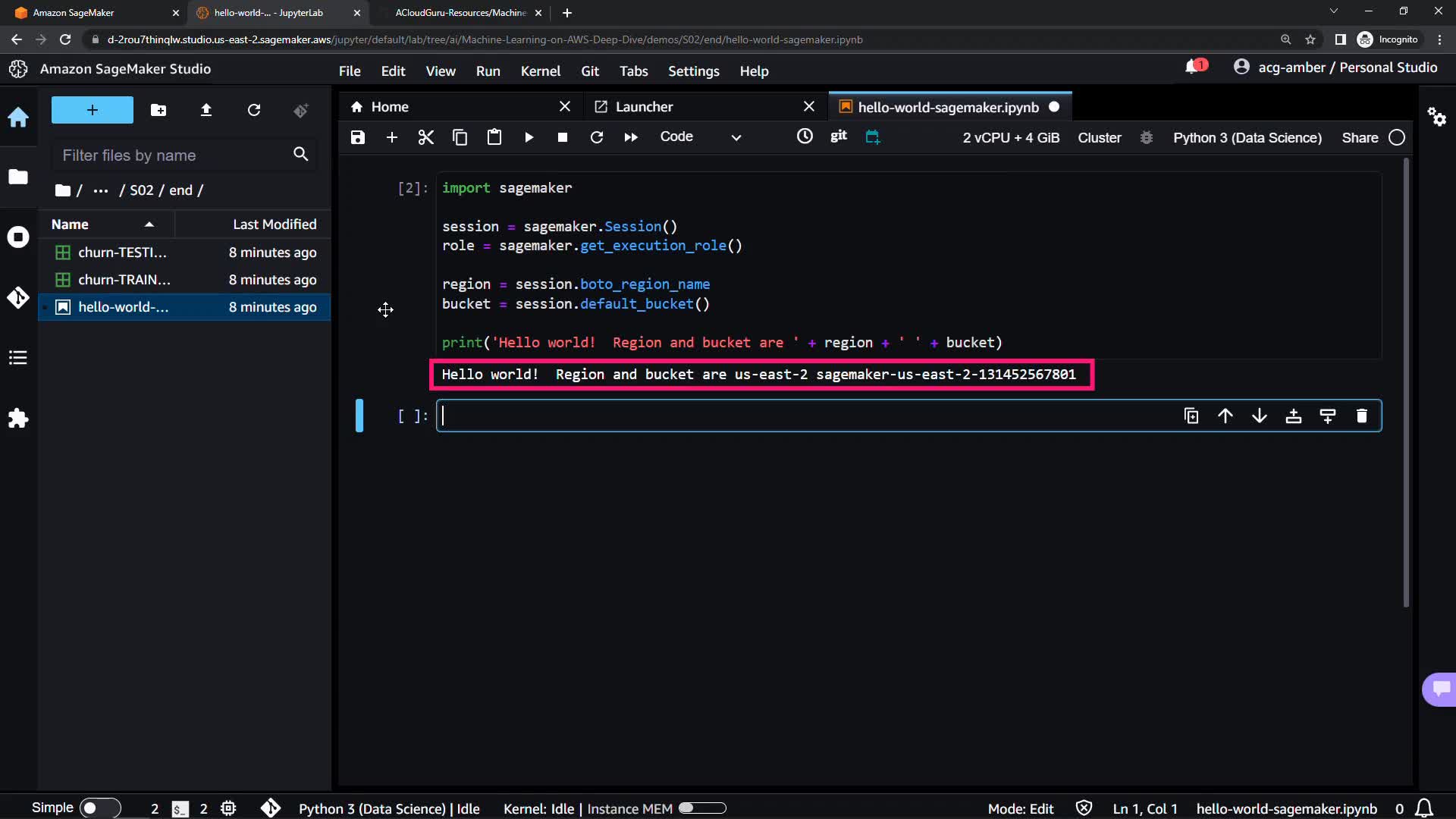This screenshot has width=1456, height=819.
Task: Switch to the Launcher tab
Action: pyautogui.click(x=644, y=107)
